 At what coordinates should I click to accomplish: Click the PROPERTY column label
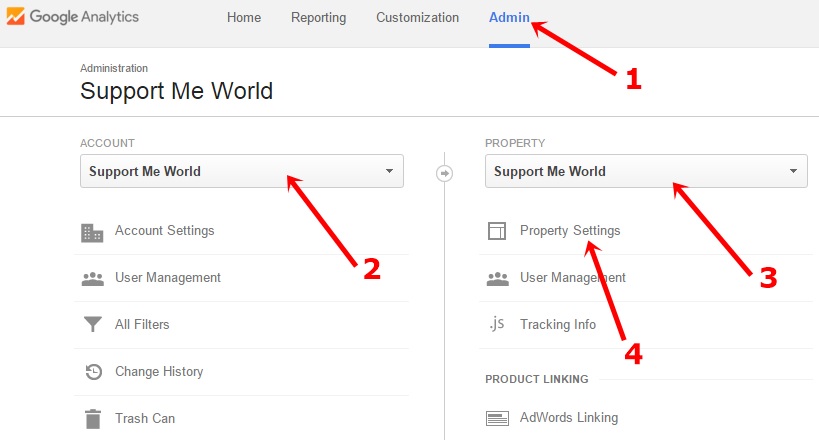(515, 143)
